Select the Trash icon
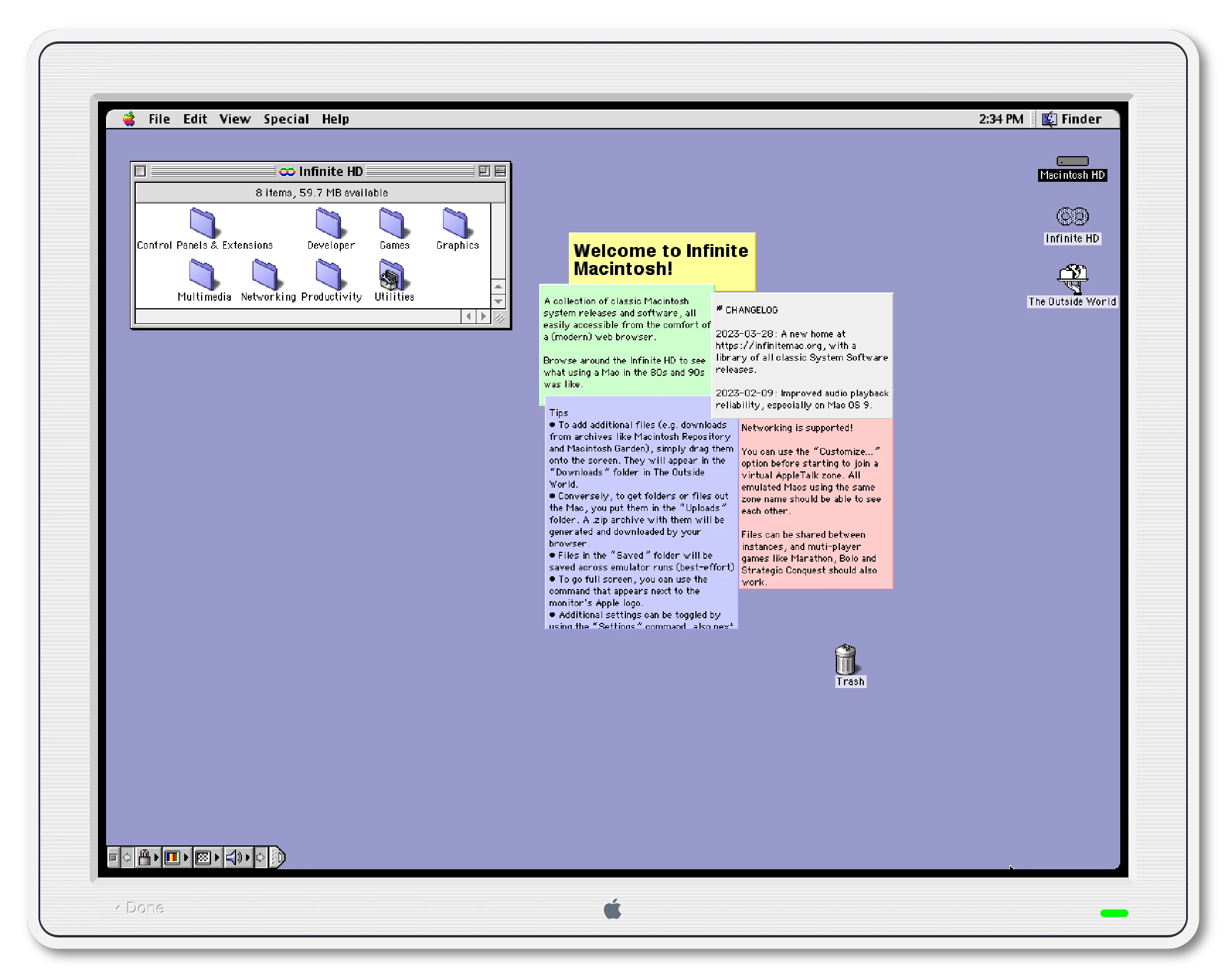1224x980 pixels. coord(845,660)
